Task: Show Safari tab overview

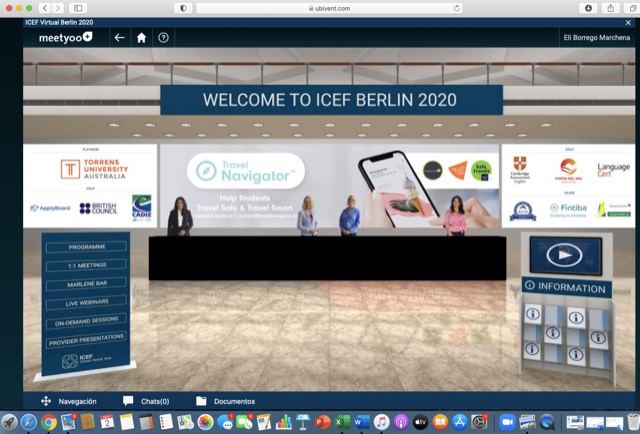Action: click(x=632, y=8)
